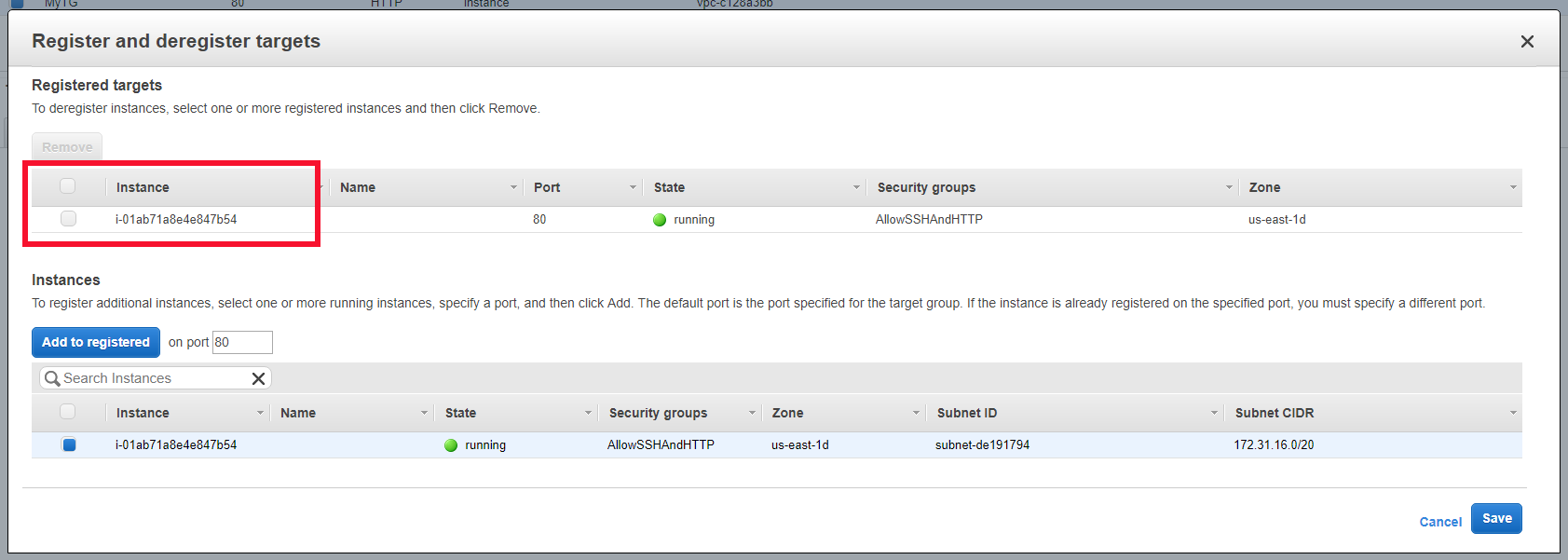Clear the Search Instances field
Viewport: 1568px width, 560px height.
click(259, 378)
